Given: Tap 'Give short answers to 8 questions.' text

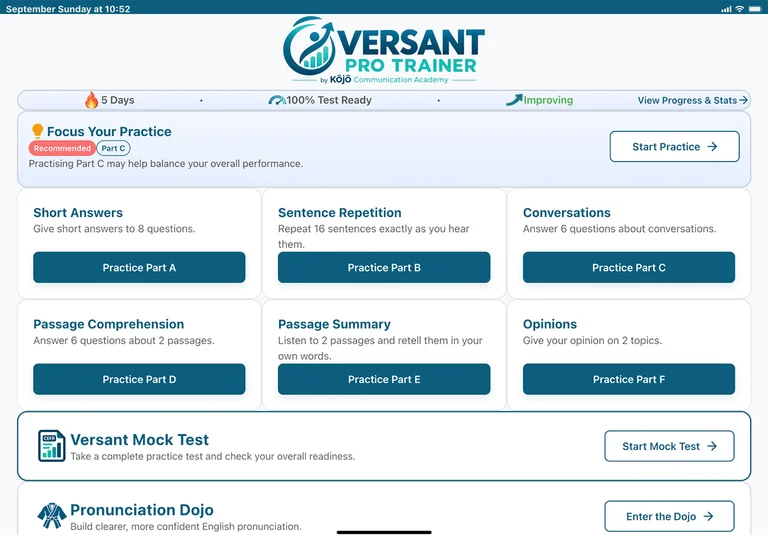Looking at the screenshot, I should coord(114,229).
